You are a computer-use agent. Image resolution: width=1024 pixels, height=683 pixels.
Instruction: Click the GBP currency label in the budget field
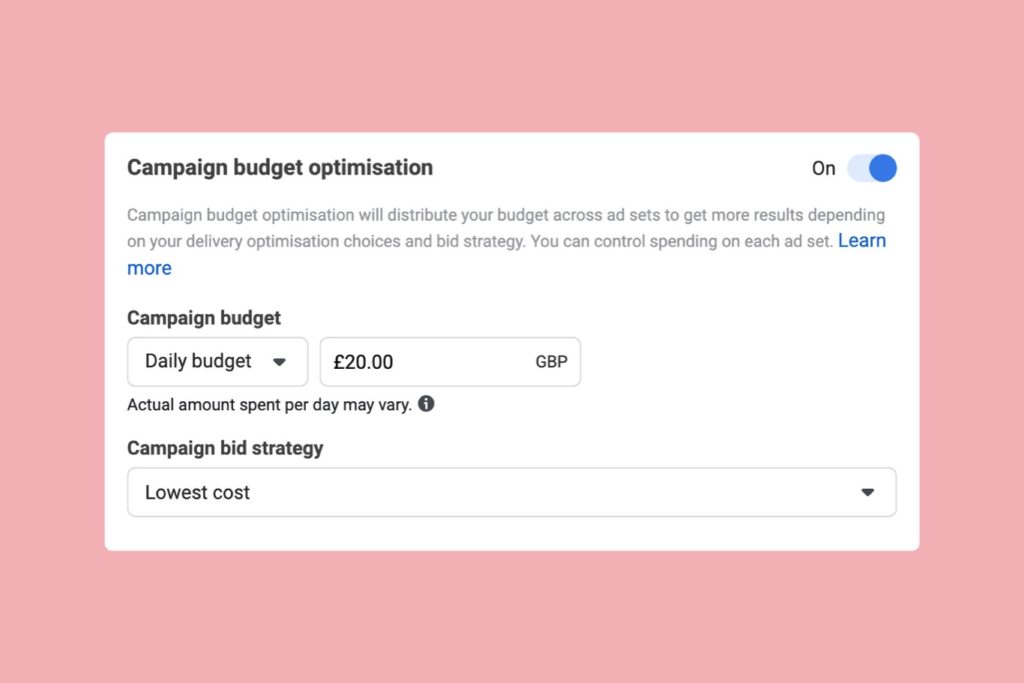[x=551, y=362]
